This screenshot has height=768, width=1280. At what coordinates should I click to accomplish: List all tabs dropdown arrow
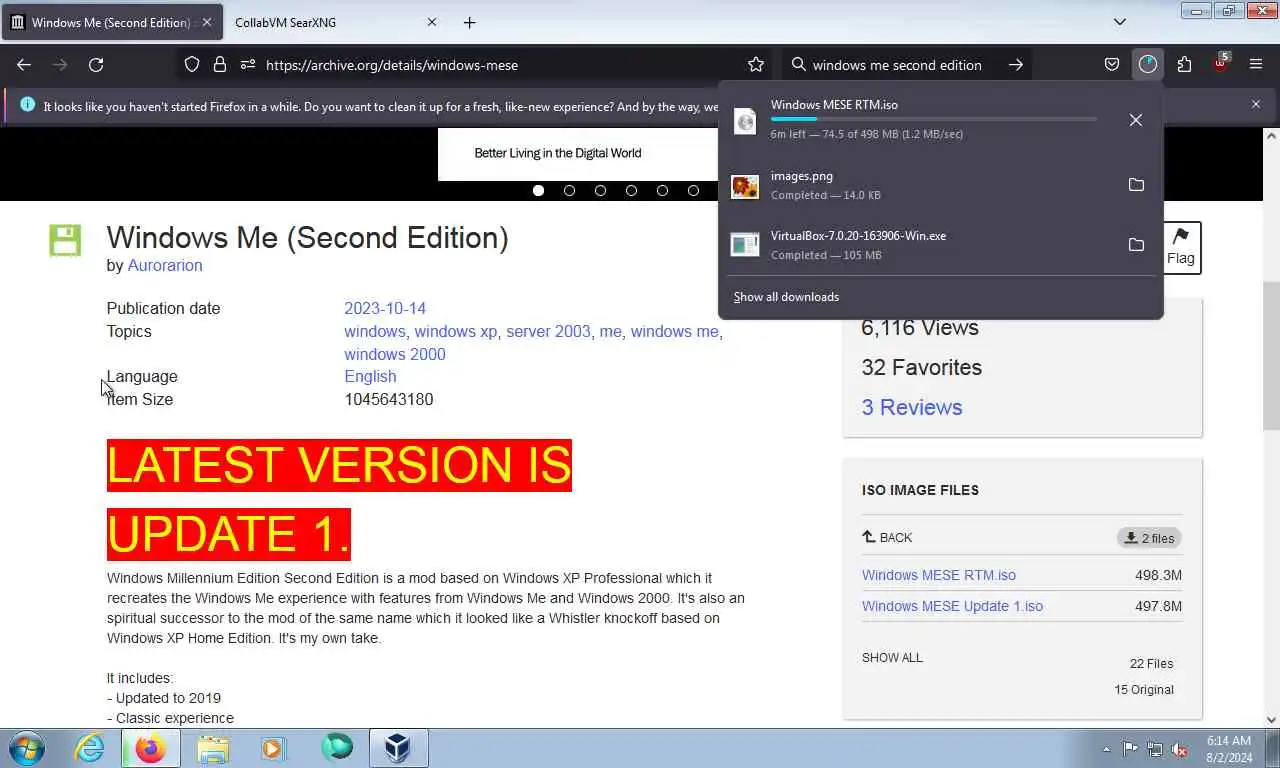pyautogui.click(x=1120, y=22)
